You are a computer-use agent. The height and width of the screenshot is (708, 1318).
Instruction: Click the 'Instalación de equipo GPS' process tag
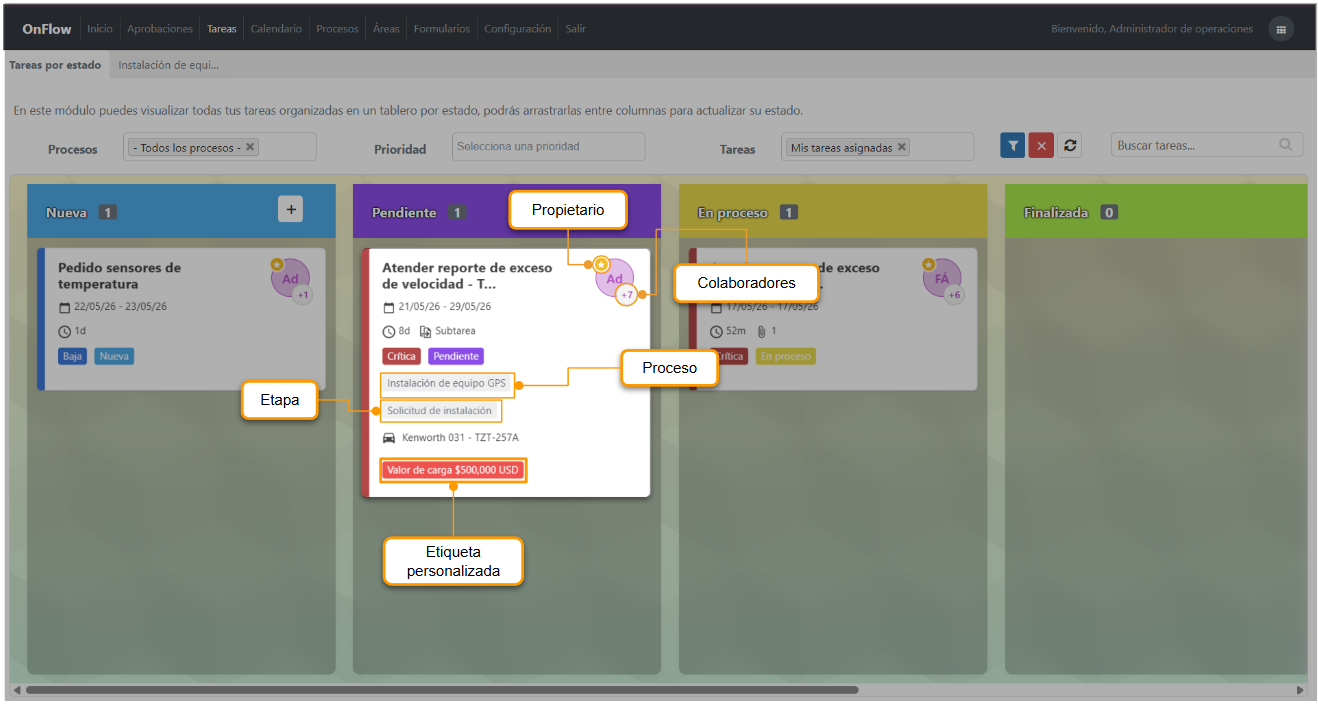447,383
